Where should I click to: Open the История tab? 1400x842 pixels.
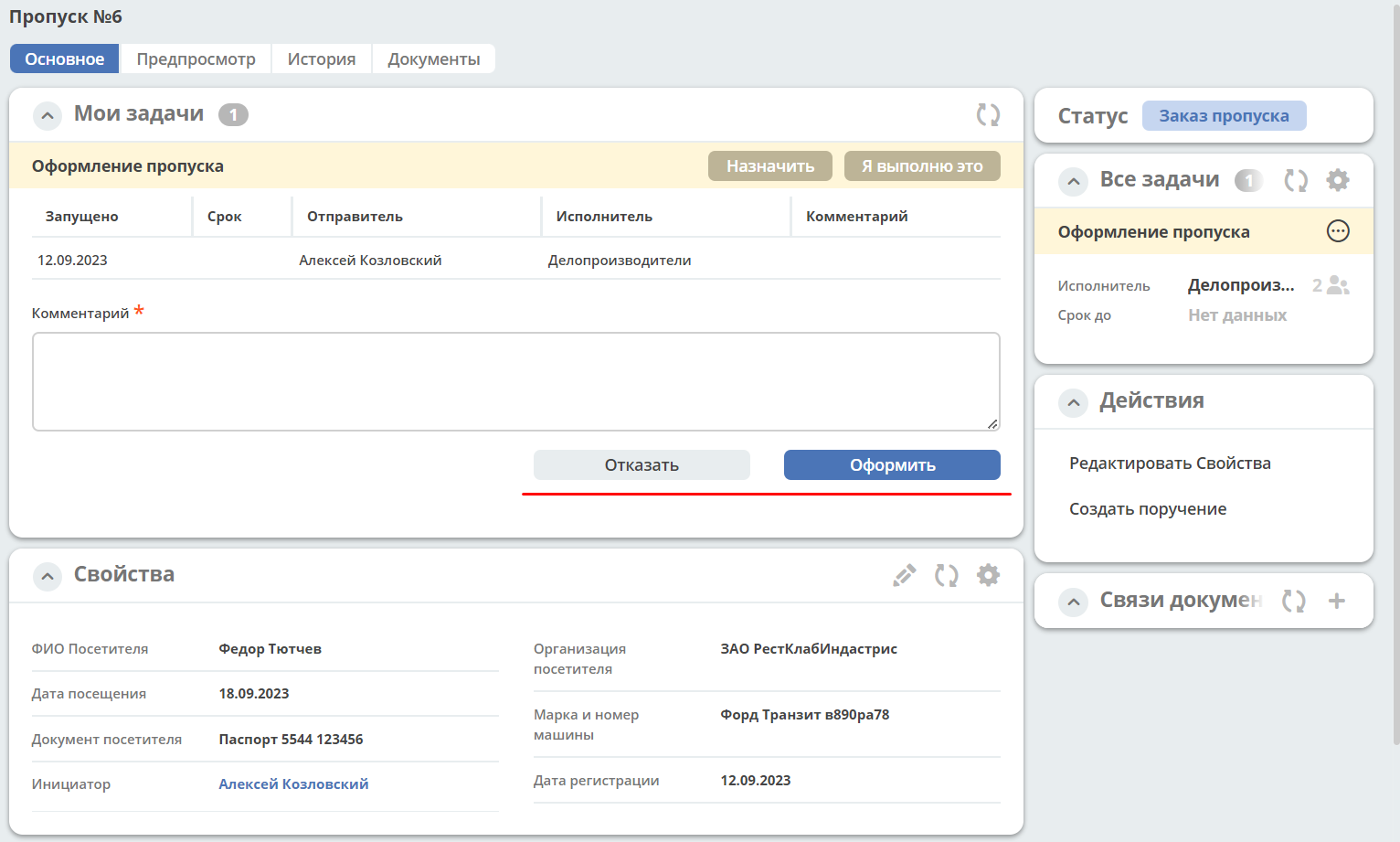322,59
